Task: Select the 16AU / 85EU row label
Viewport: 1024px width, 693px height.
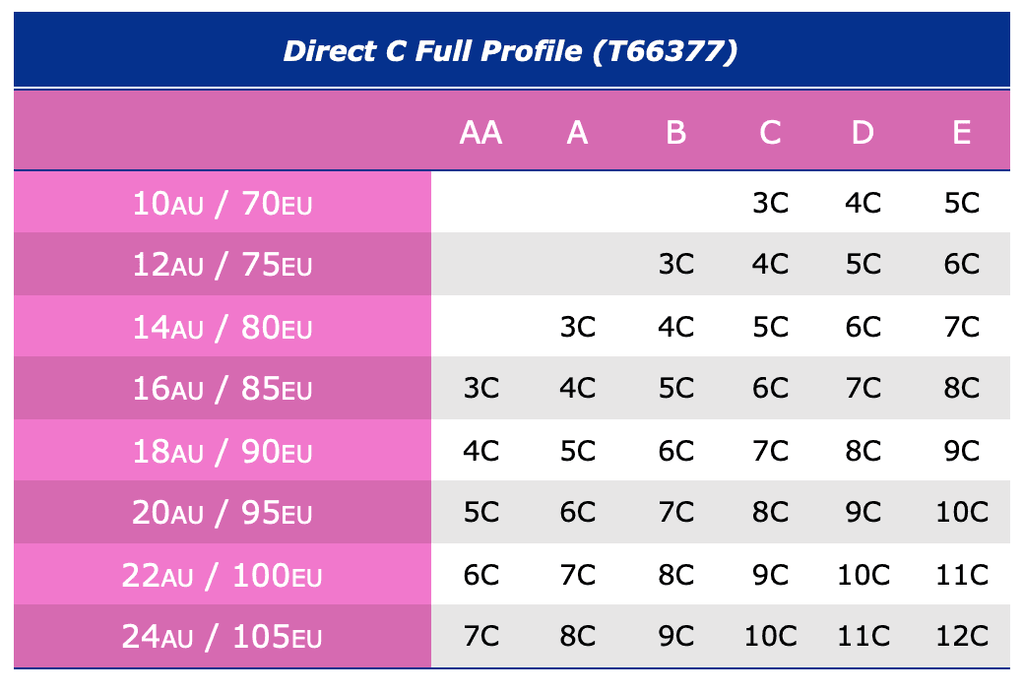Action: pyautogui.click(x=222, y=389)
